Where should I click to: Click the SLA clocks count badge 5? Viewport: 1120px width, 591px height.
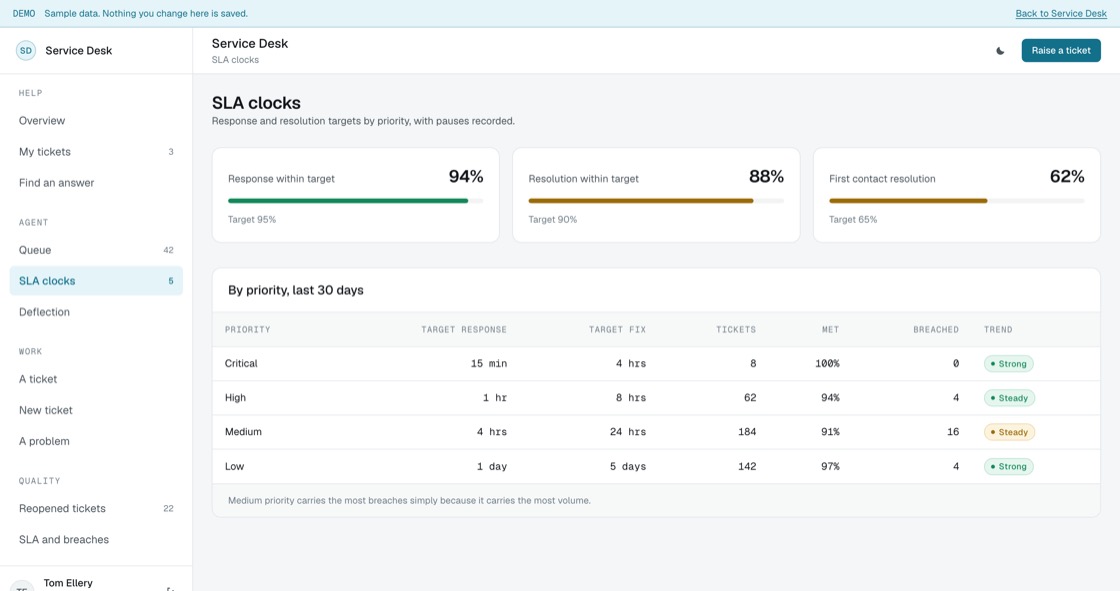click(x=171, y=281)
